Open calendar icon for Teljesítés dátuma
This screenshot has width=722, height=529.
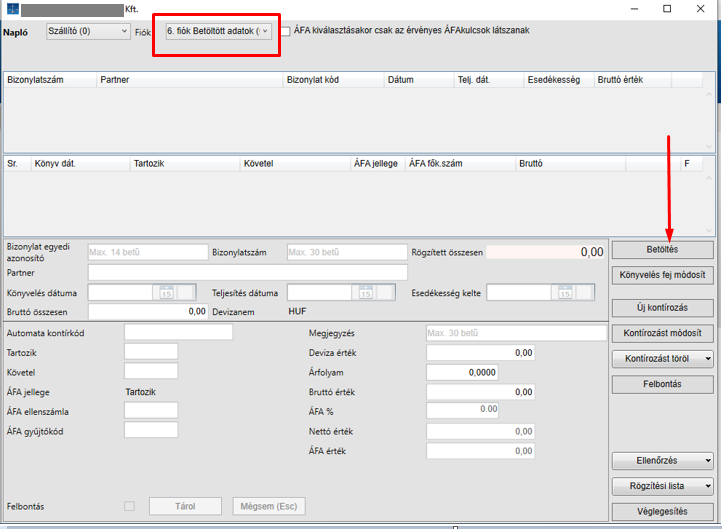click(366, 293)
